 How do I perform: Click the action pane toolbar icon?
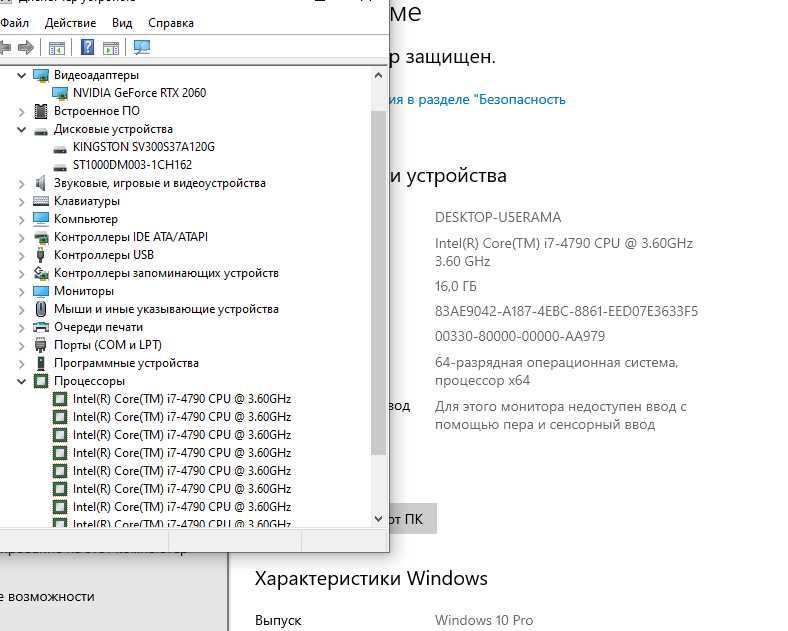click(x=111, y=48)
